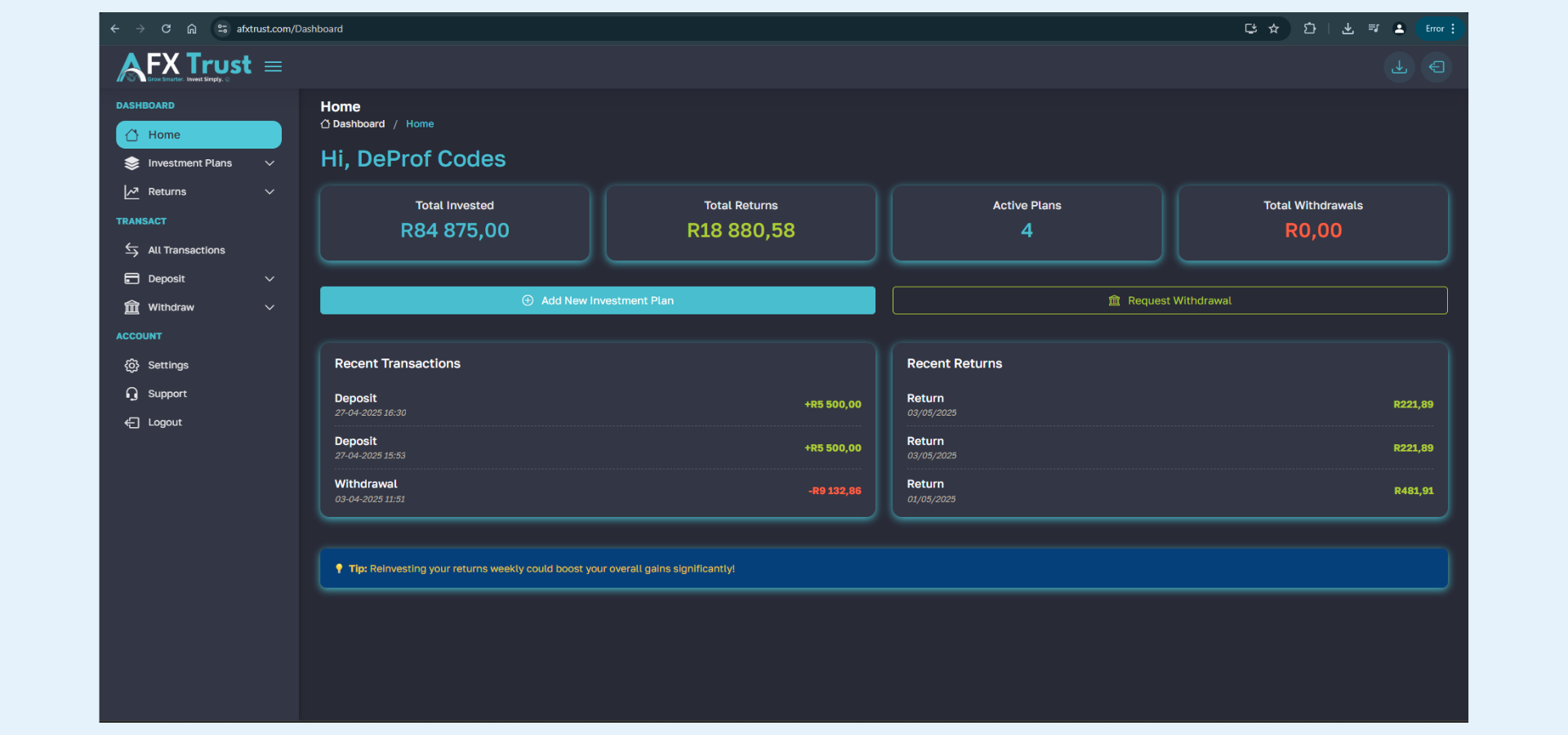
Task: Select the All Transactions swap icon
Action: click(132, 250)
